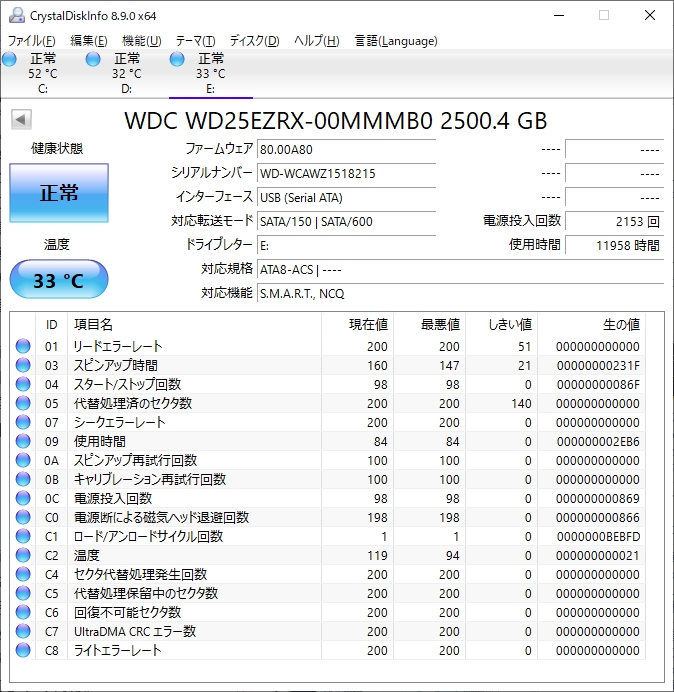The image size is (674, 692).
Task: Click status orb of row 03 スピンアップ時間
Action: (x=23, y=365)
